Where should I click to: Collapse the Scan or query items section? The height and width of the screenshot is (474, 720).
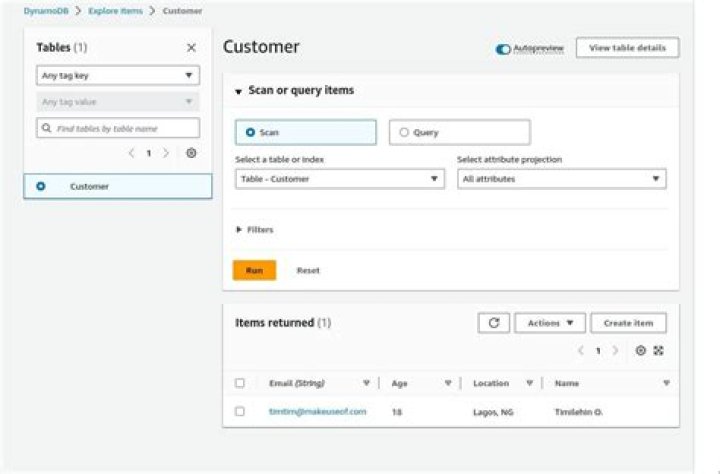238,91
